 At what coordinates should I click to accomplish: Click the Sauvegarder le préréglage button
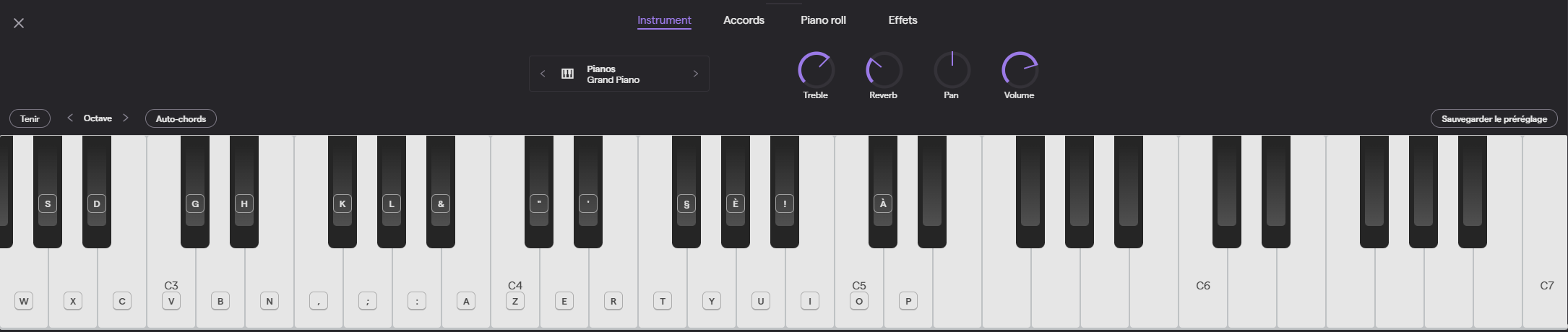1494,118
